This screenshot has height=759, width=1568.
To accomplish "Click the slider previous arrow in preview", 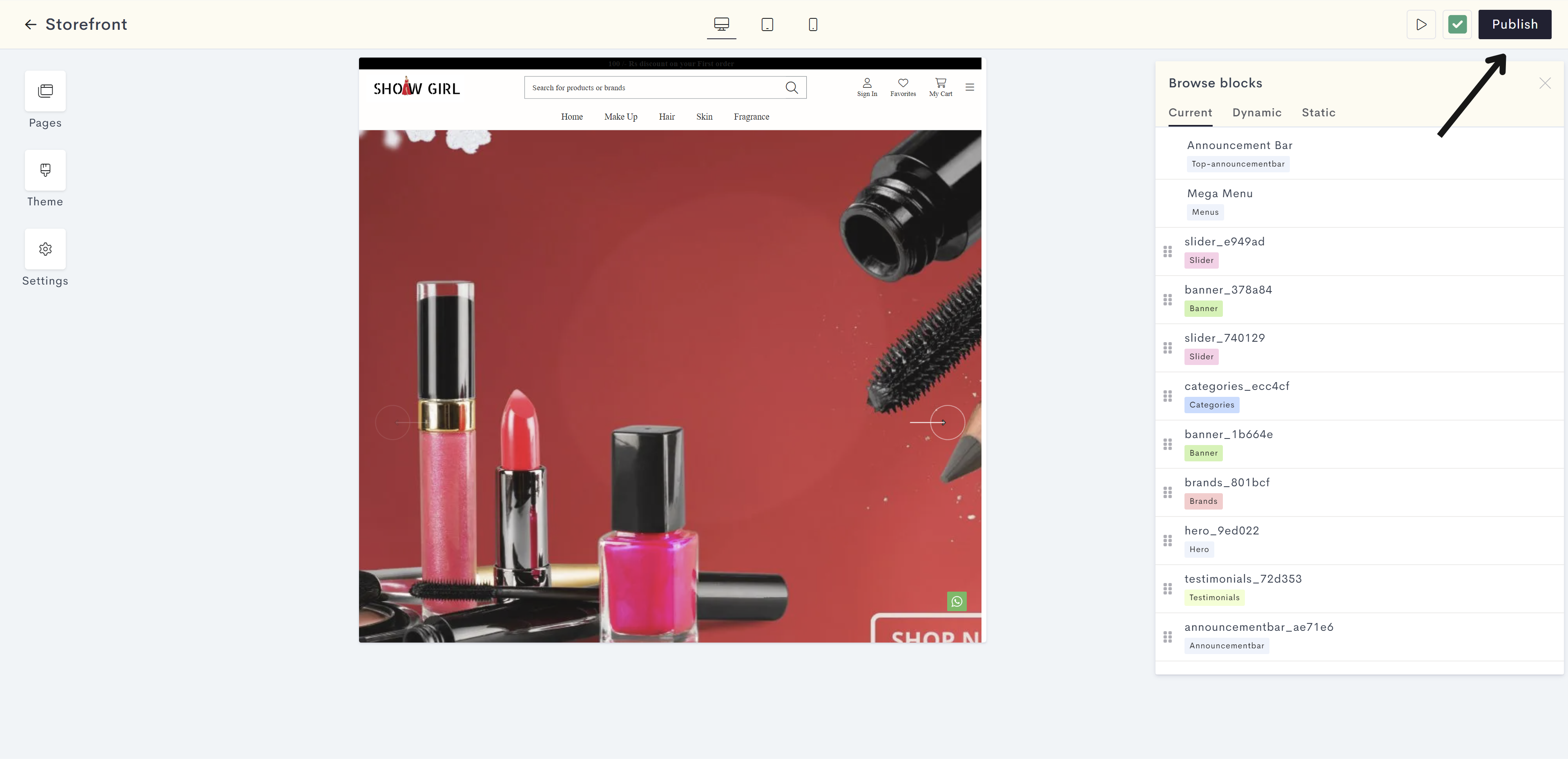I will pyautogui.click(x=393, y=423).
